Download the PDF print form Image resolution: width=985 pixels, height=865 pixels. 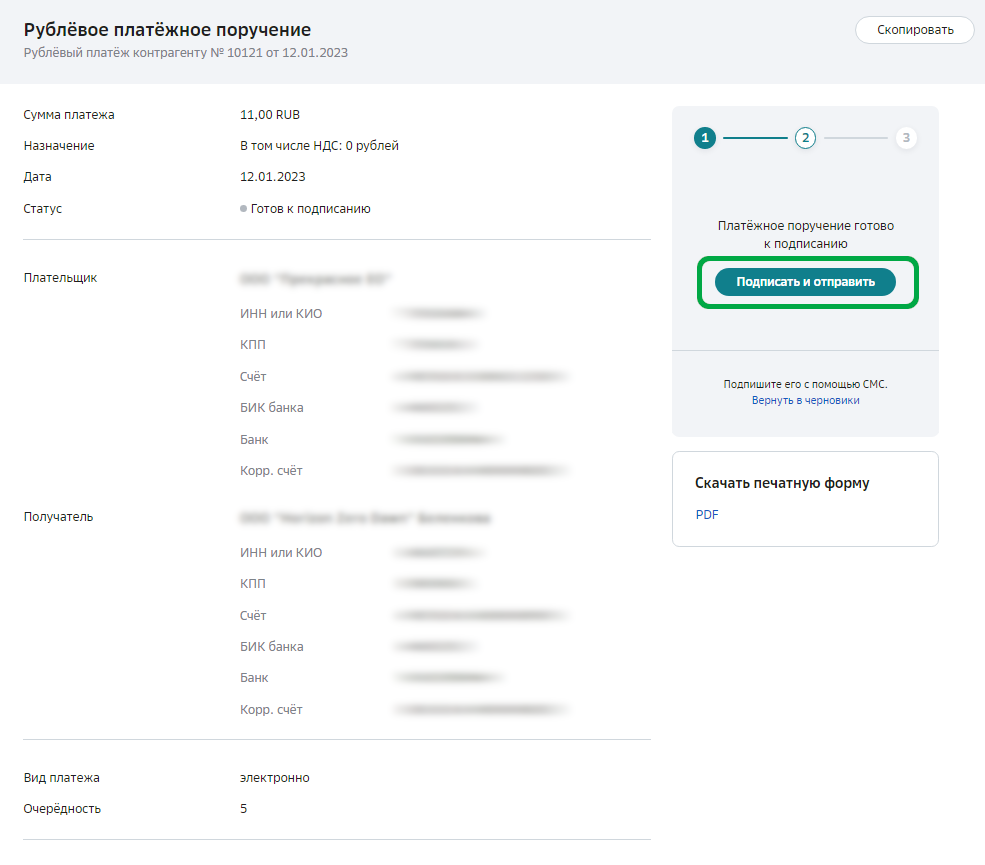tap(706, 515)
